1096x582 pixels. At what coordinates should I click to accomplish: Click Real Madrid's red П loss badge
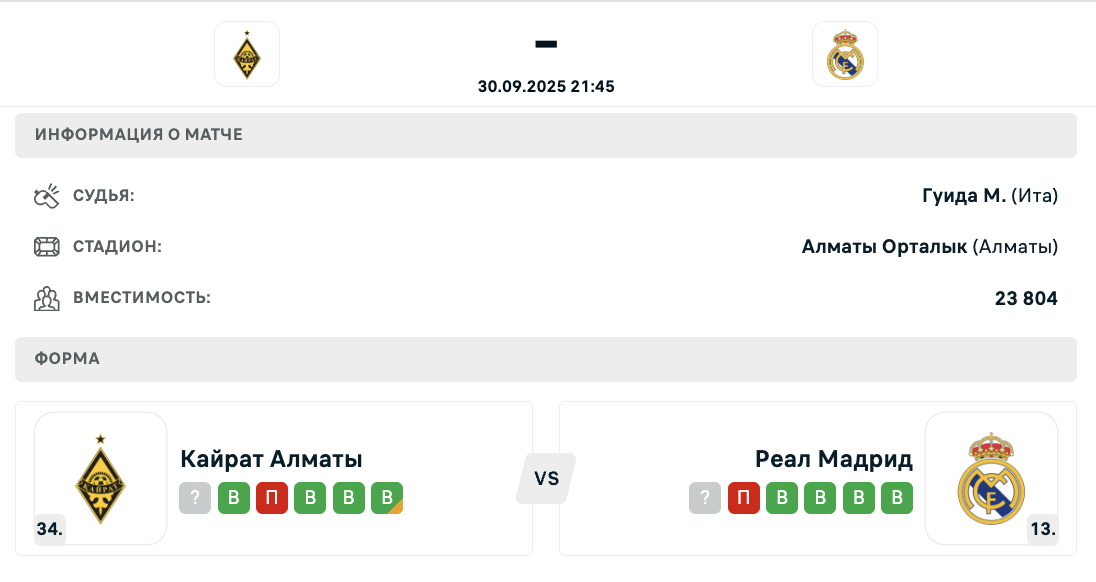(744, 498)
